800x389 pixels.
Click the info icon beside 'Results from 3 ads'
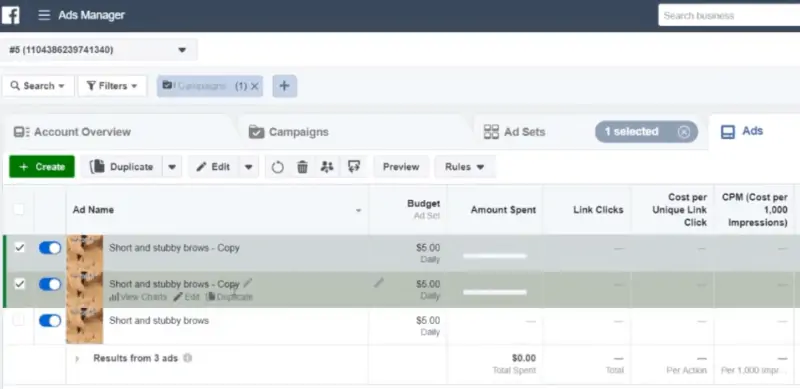(x=187, y=358)
